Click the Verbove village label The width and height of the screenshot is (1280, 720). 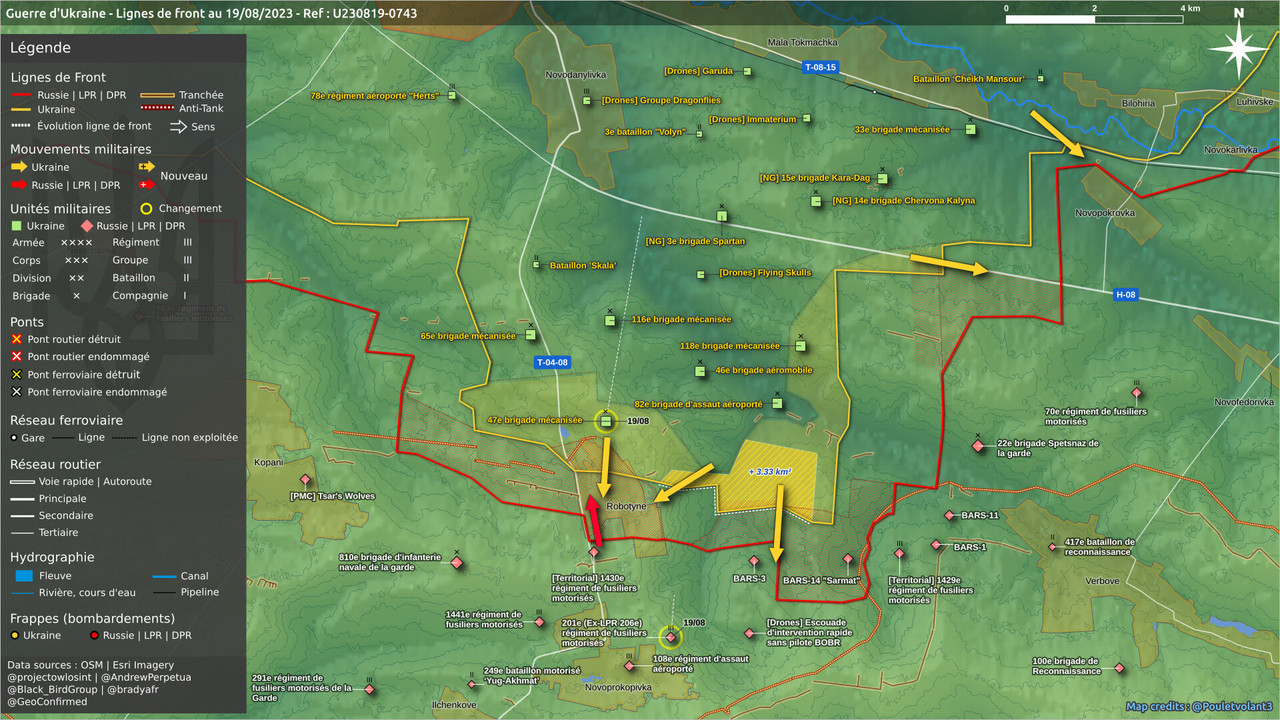point(1102,581)
